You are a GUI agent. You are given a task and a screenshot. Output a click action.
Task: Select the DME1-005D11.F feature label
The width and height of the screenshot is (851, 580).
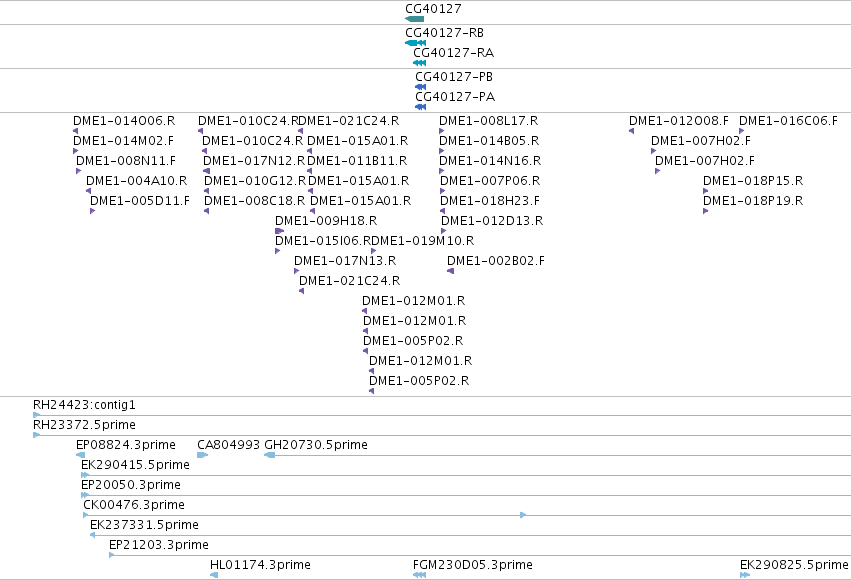pyautogui.click(x=140, y=201)
